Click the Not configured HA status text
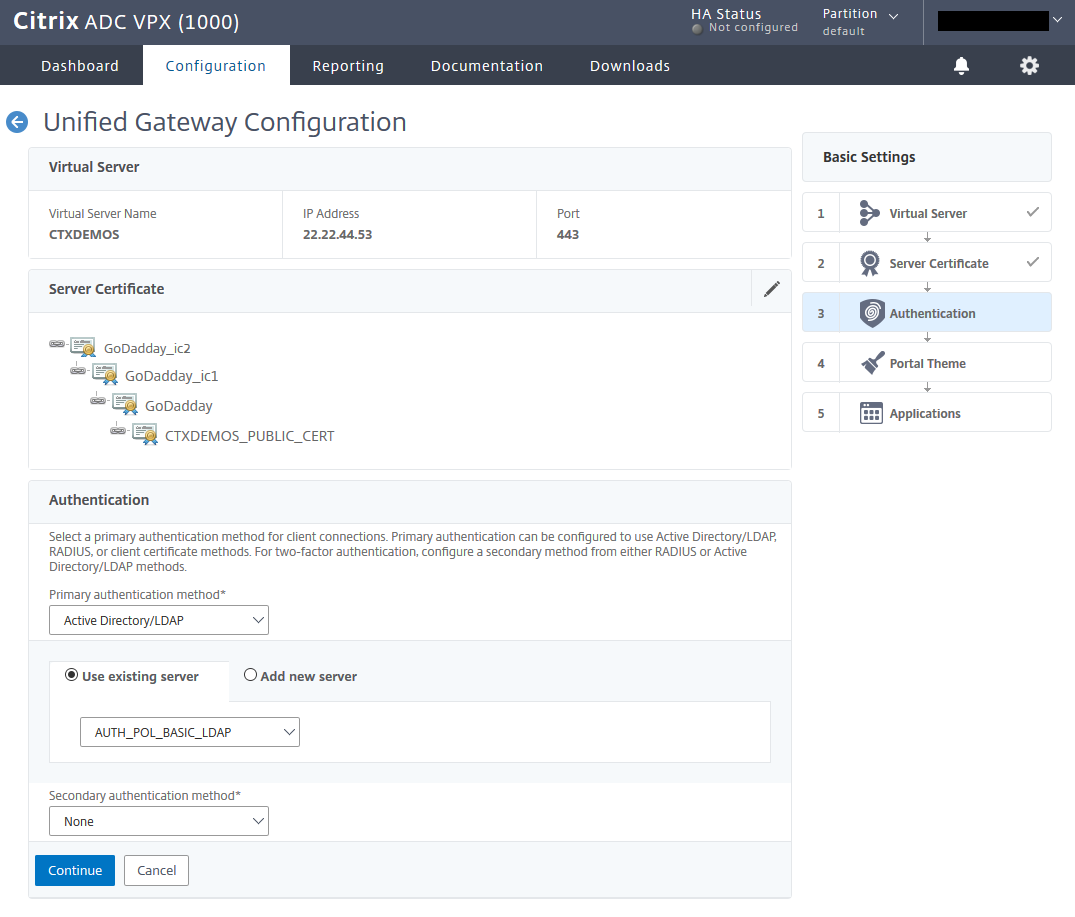Viewport: 1075px width, 917px height. [753, 27]
